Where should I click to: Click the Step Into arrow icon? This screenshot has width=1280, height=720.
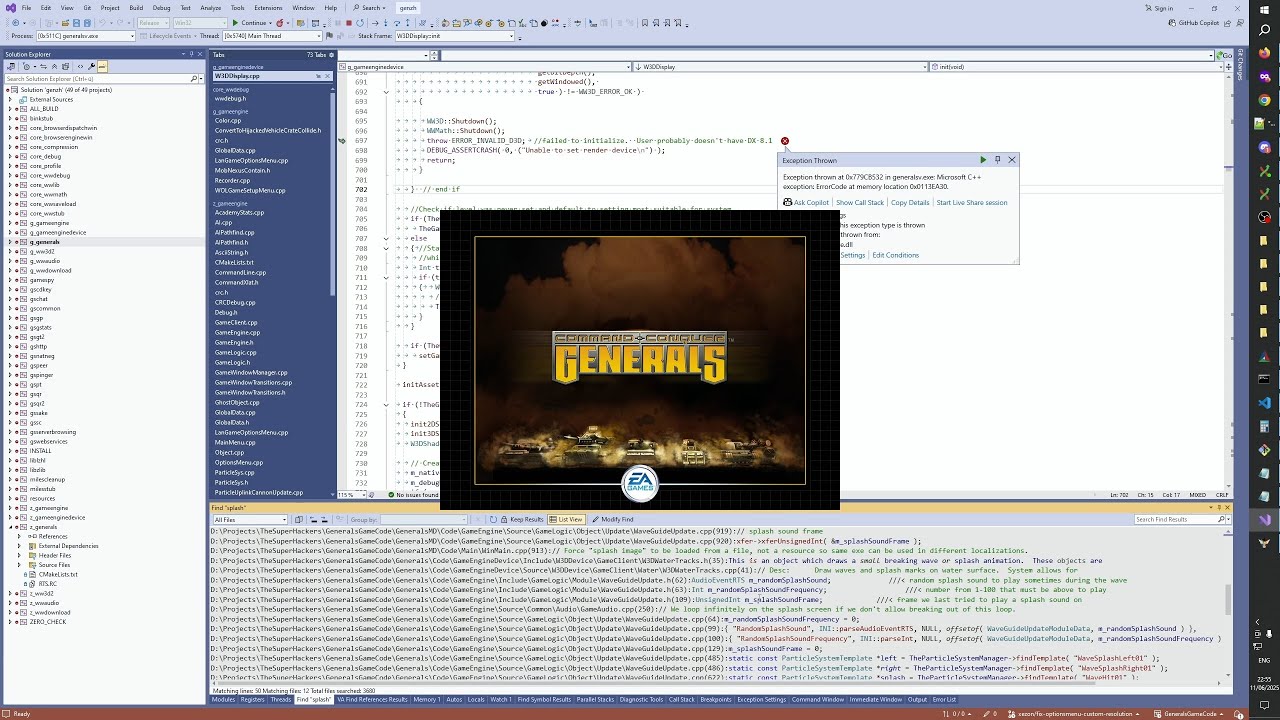385,22
